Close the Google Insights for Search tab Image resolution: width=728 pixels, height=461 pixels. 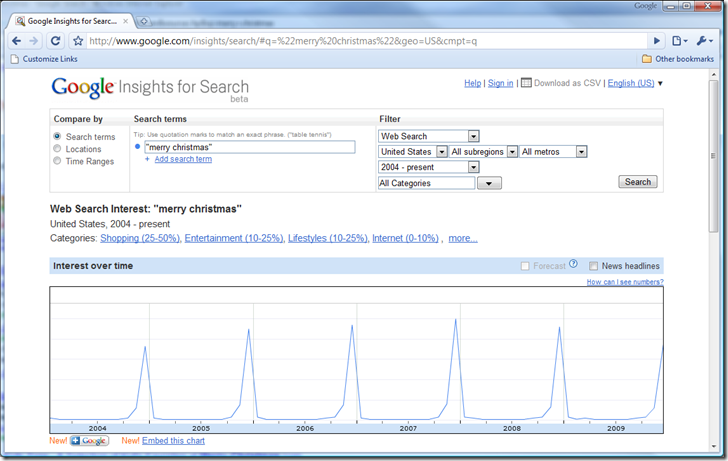pyautogui.click(x=125, y=21)
